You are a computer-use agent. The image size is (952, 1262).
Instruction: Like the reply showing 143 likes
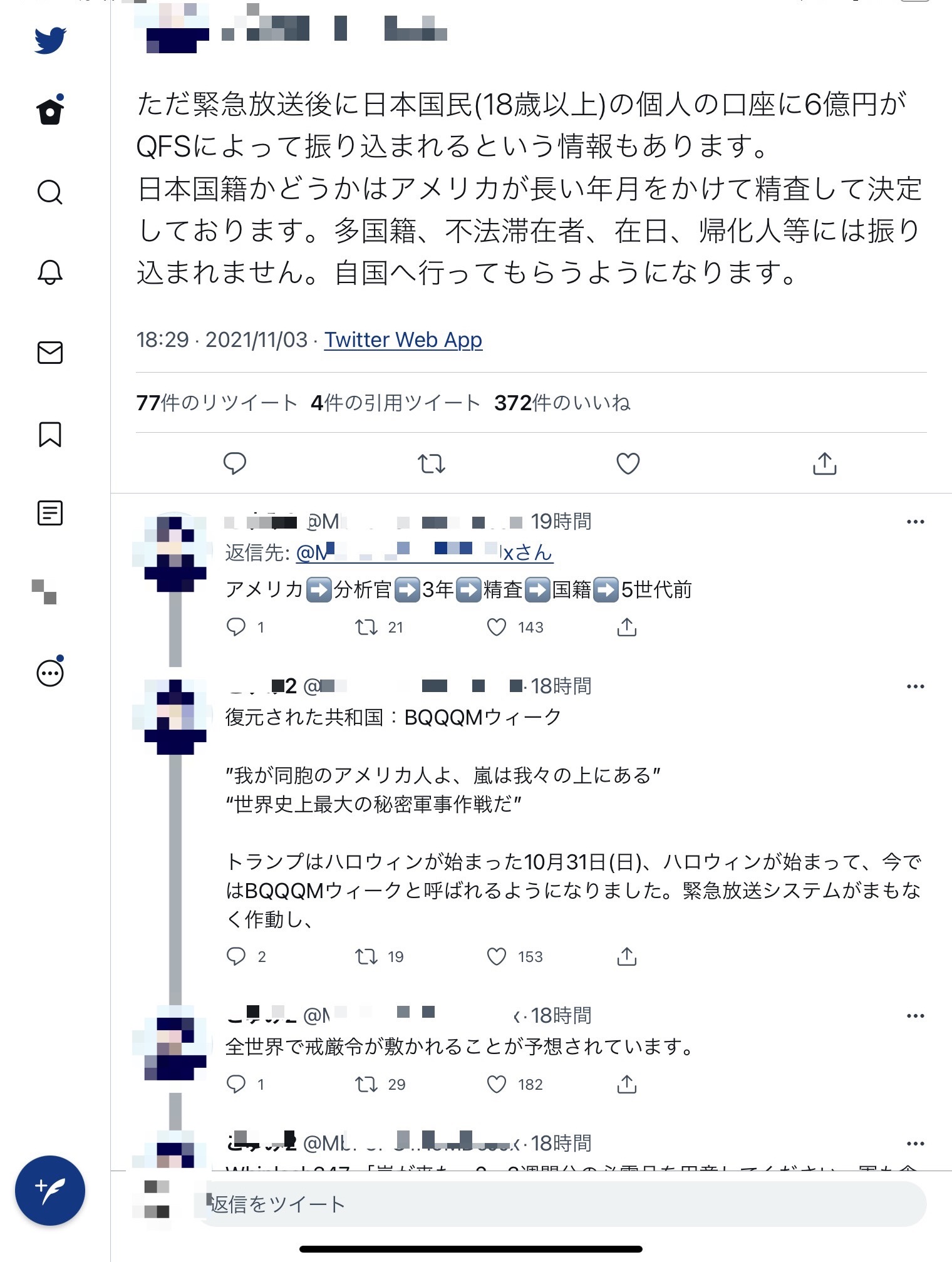pos(497,627)
